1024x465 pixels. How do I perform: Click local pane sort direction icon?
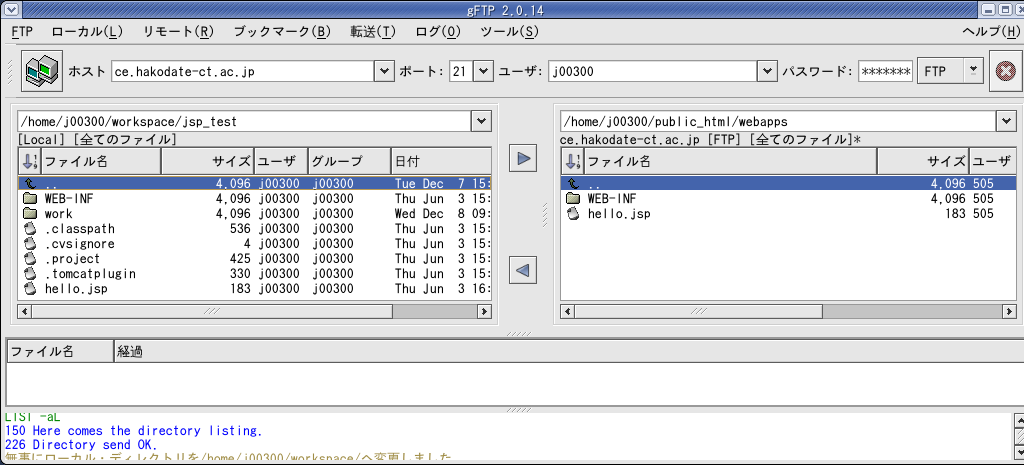pyautogui.click(x=29, y=161)
